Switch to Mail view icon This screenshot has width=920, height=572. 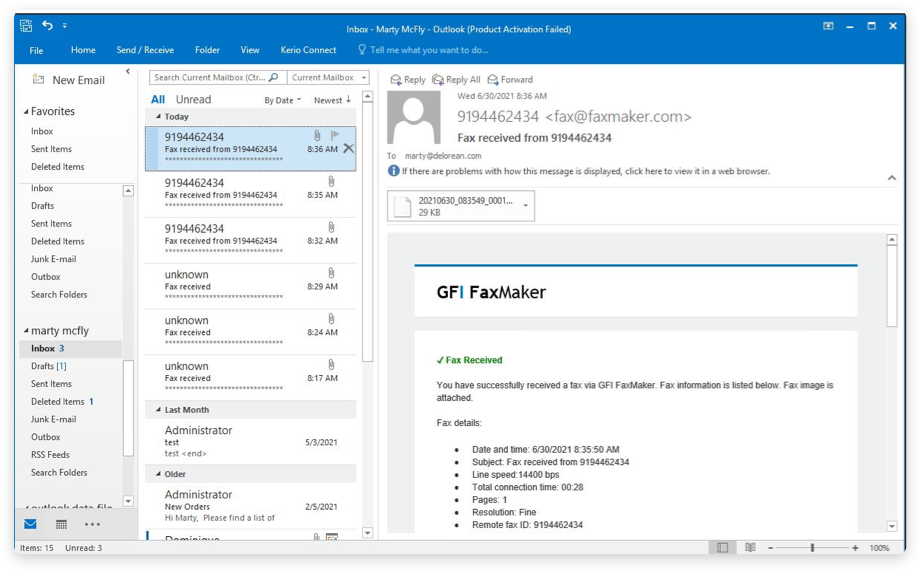[31, 524]
